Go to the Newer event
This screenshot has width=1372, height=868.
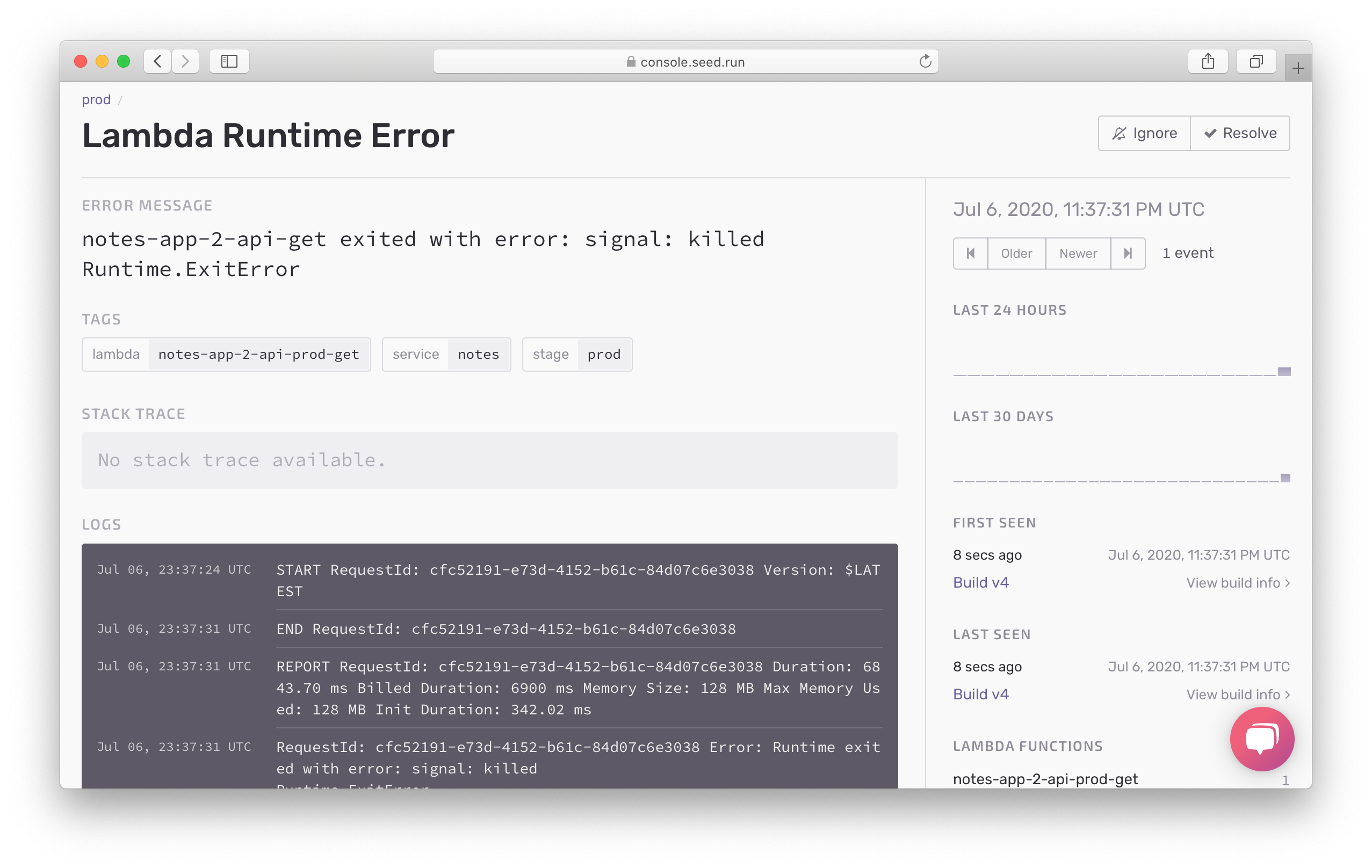(1078, 254)
